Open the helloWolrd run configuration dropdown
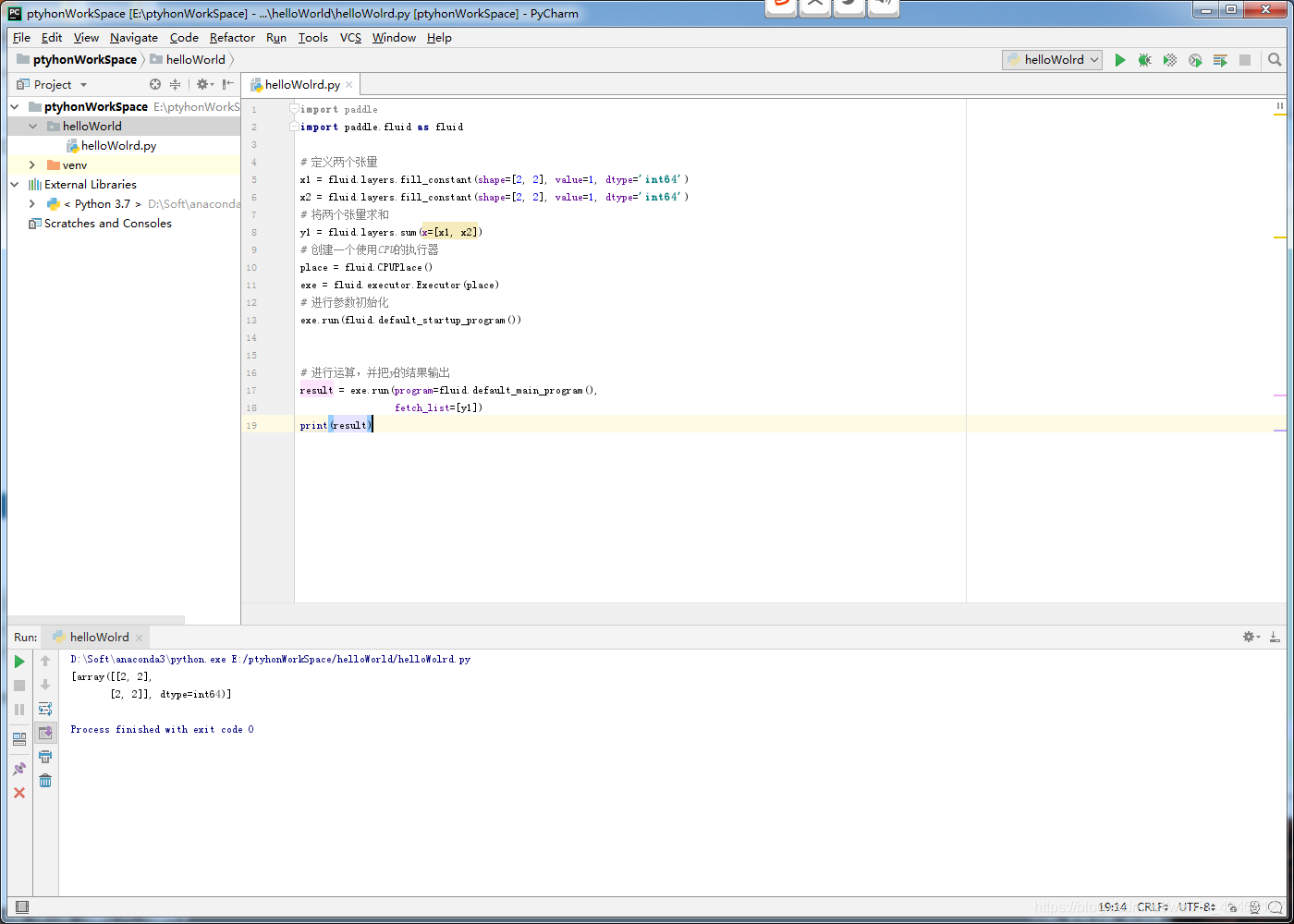This screenshot has height=924, width=1294. click(x=1053, y=60)
